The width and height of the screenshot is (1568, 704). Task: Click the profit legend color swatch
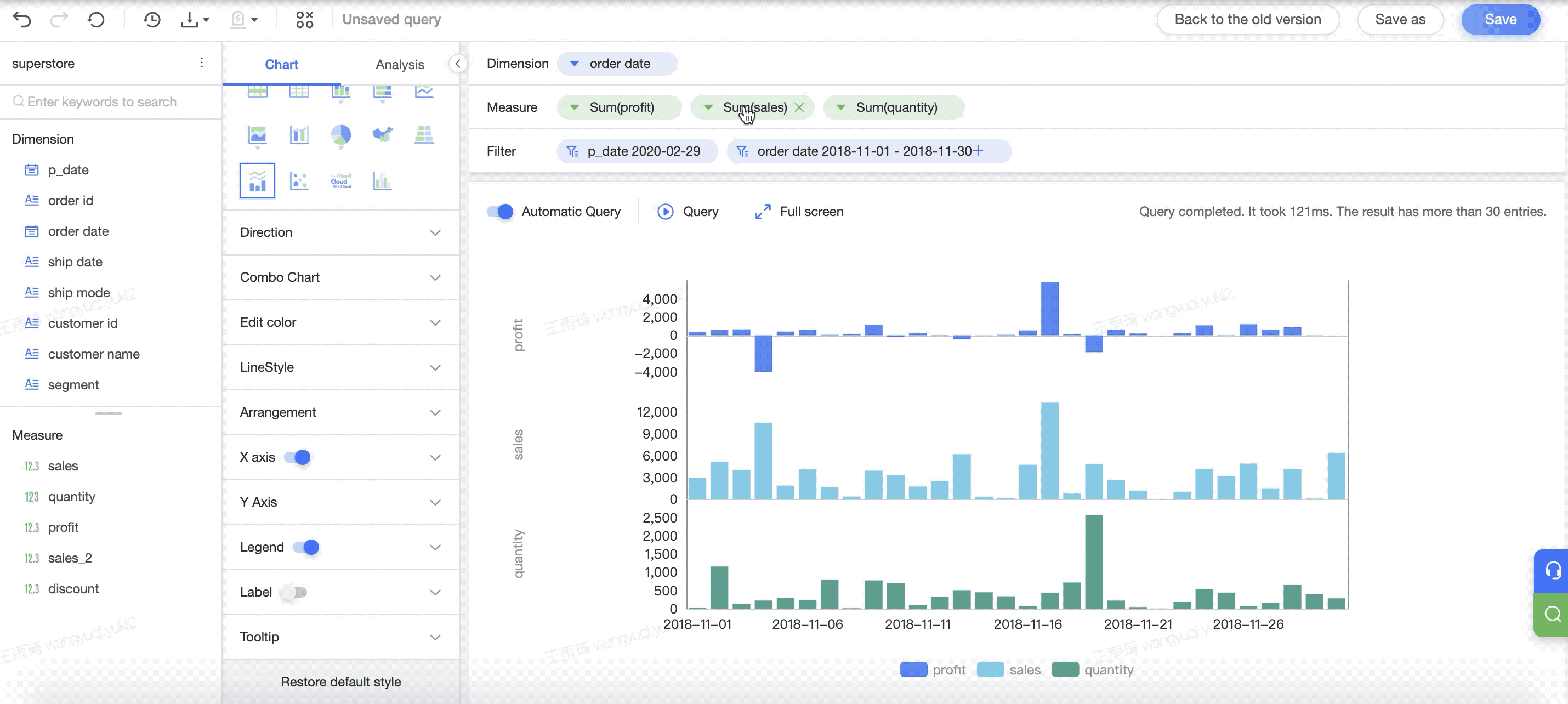click(913, 669)
